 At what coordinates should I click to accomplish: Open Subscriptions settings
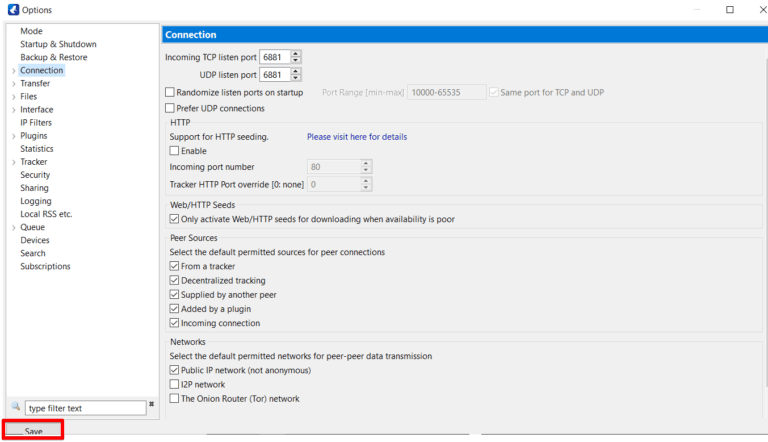(45, 266)
